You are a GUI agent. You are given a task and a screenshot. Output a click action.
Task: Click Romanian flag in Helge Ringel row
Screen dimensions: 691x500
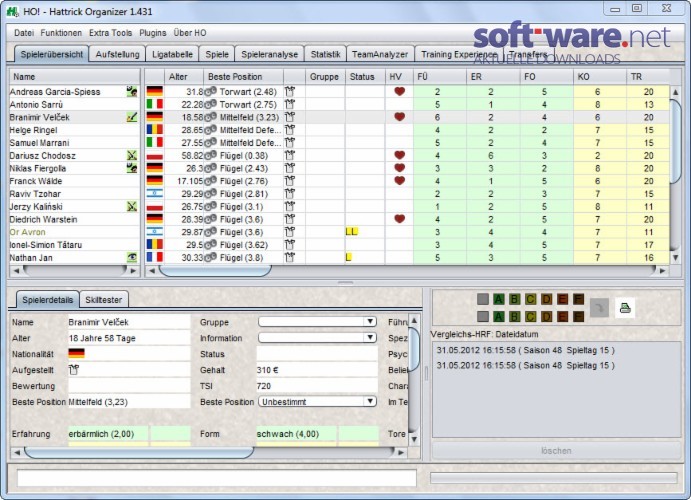[x=155, y=130]
